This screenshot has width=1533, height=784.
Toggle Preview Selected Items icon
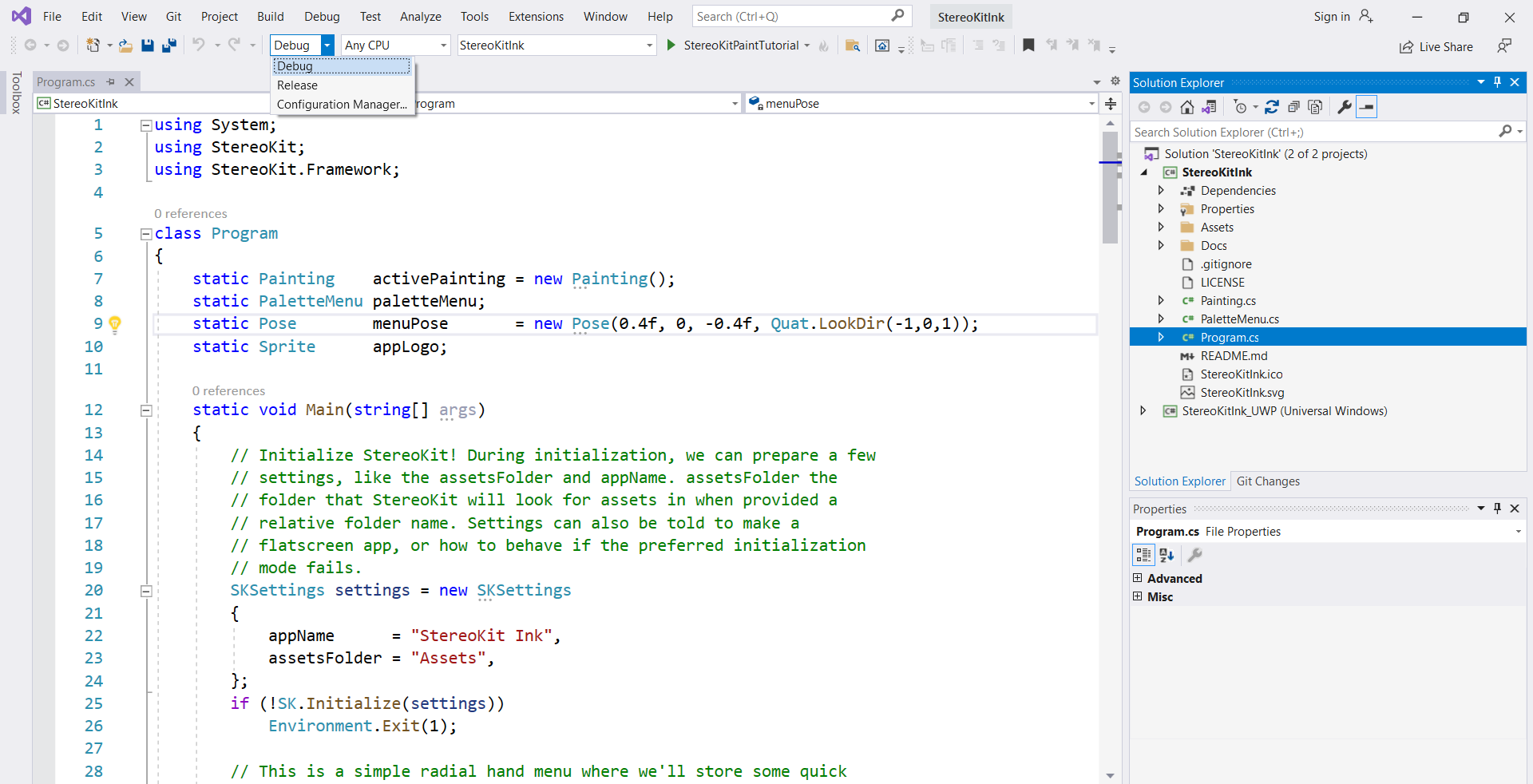coord(1367,107)
